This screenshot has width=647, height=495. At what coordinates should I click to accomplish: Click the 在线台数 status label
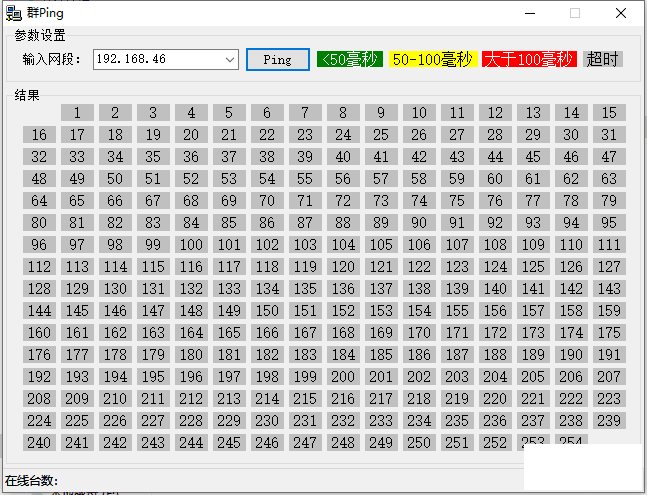[32, 481]
